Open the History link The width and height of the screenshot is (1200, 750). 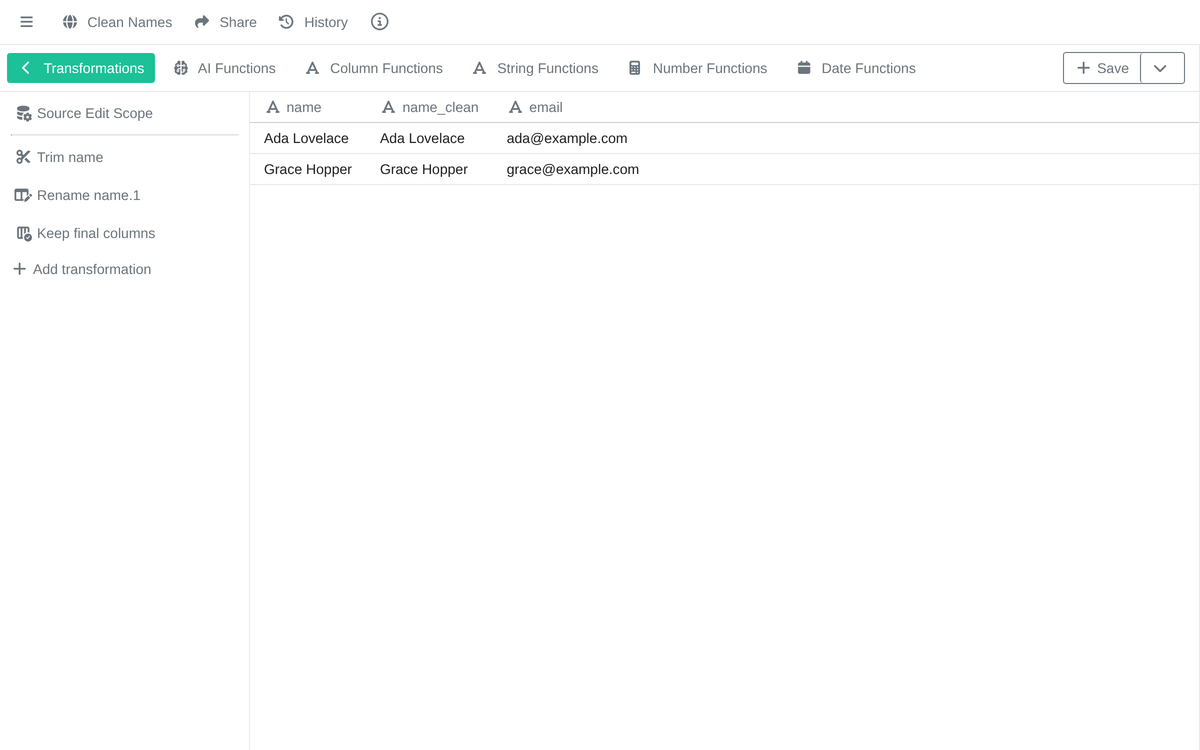tap(313, 22)
